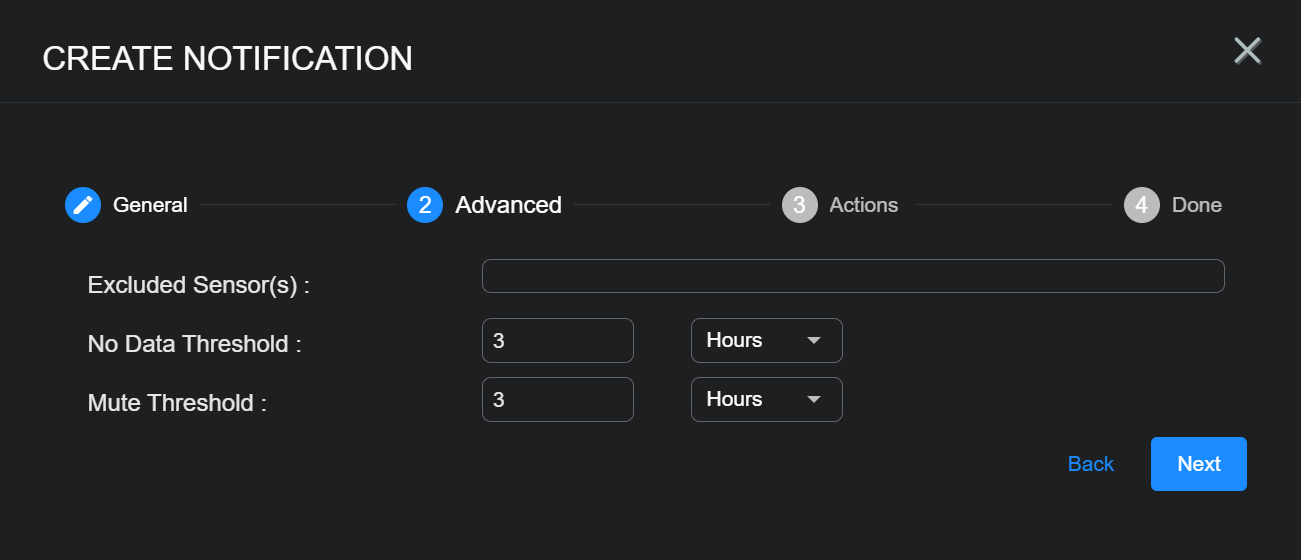
Task: Click the pencil icon for General step
Action: (83, 205)
